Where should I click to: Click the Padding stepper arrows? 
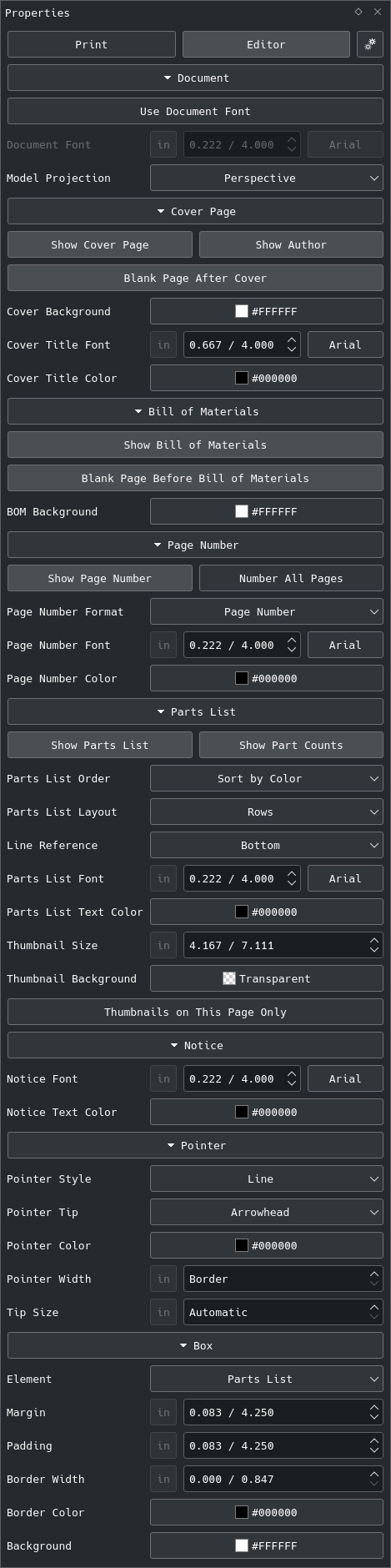pos(374,1445)
